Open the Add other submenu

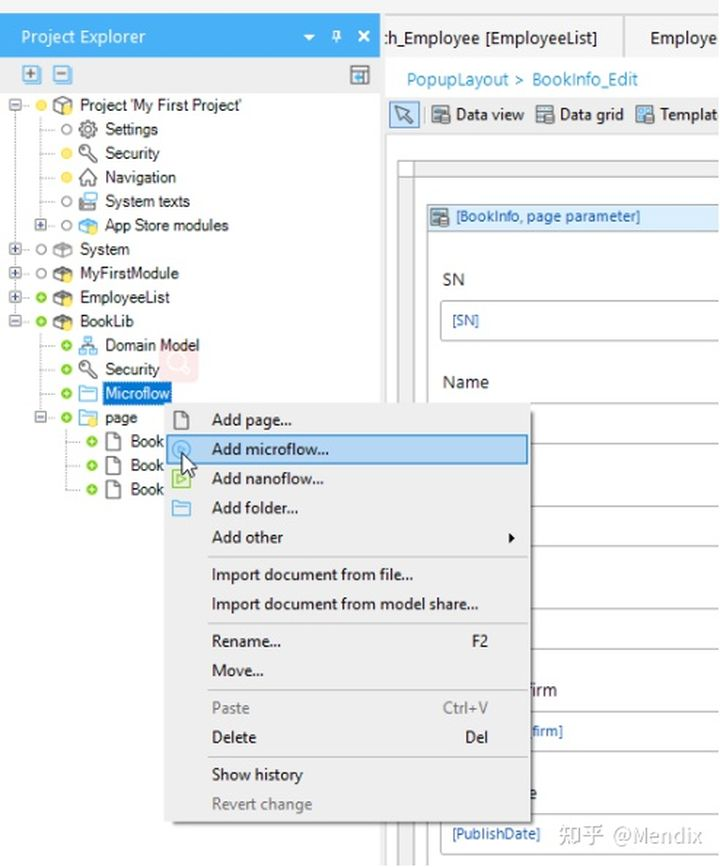tap(347, 537)
